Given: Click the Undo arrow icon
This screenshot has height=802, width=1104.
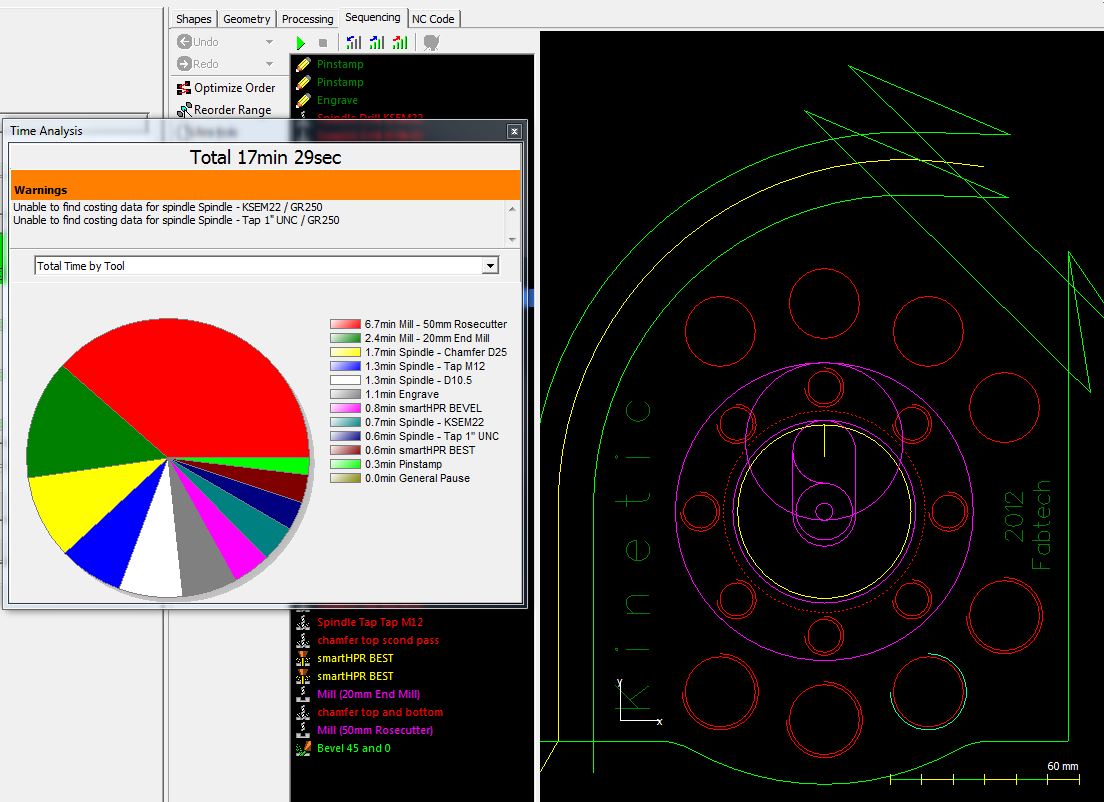Looking at the screenshot, I should (x=184, y=42).
